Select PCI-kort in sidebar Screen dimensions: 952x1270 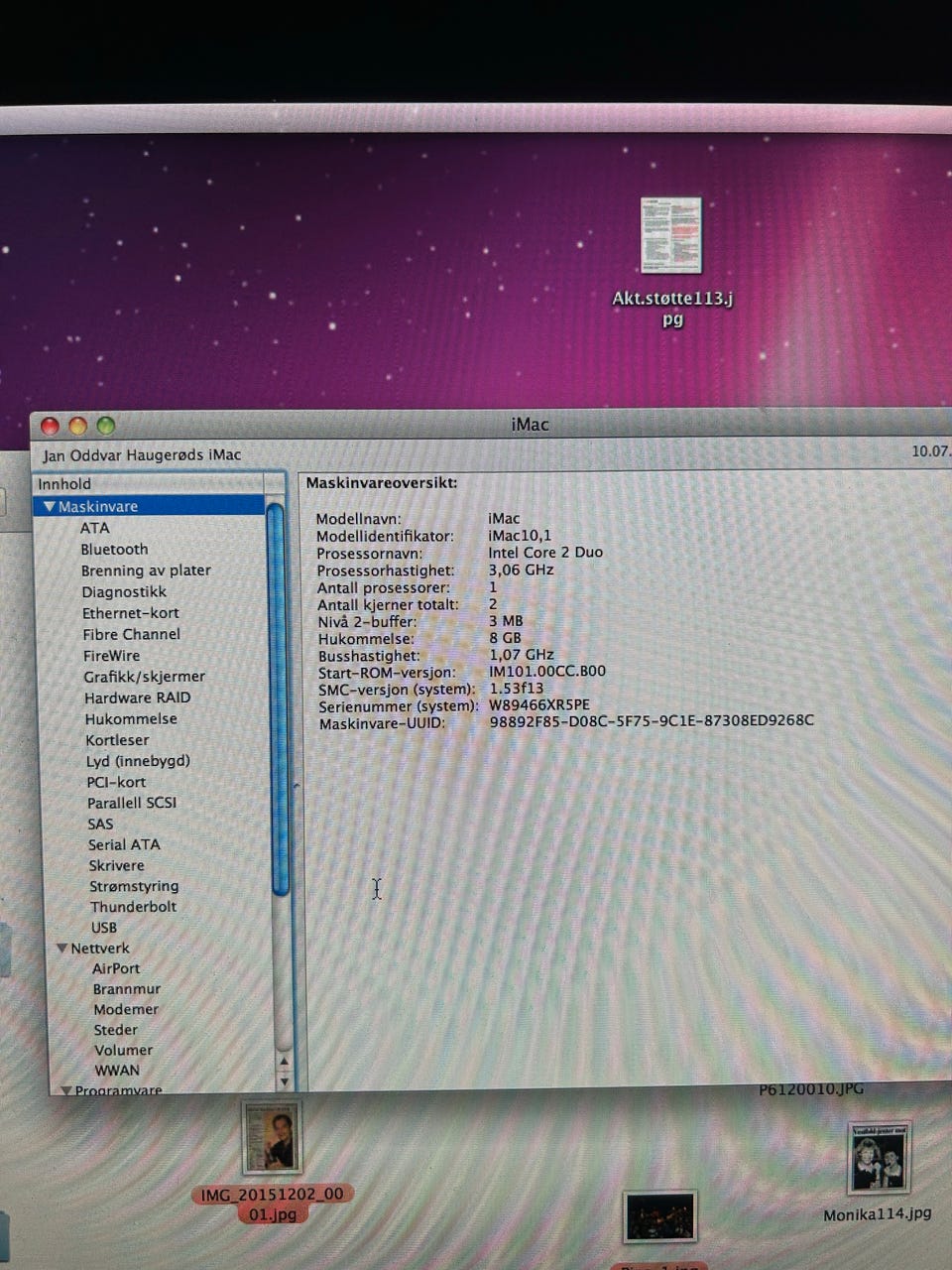tap(116, 782)
